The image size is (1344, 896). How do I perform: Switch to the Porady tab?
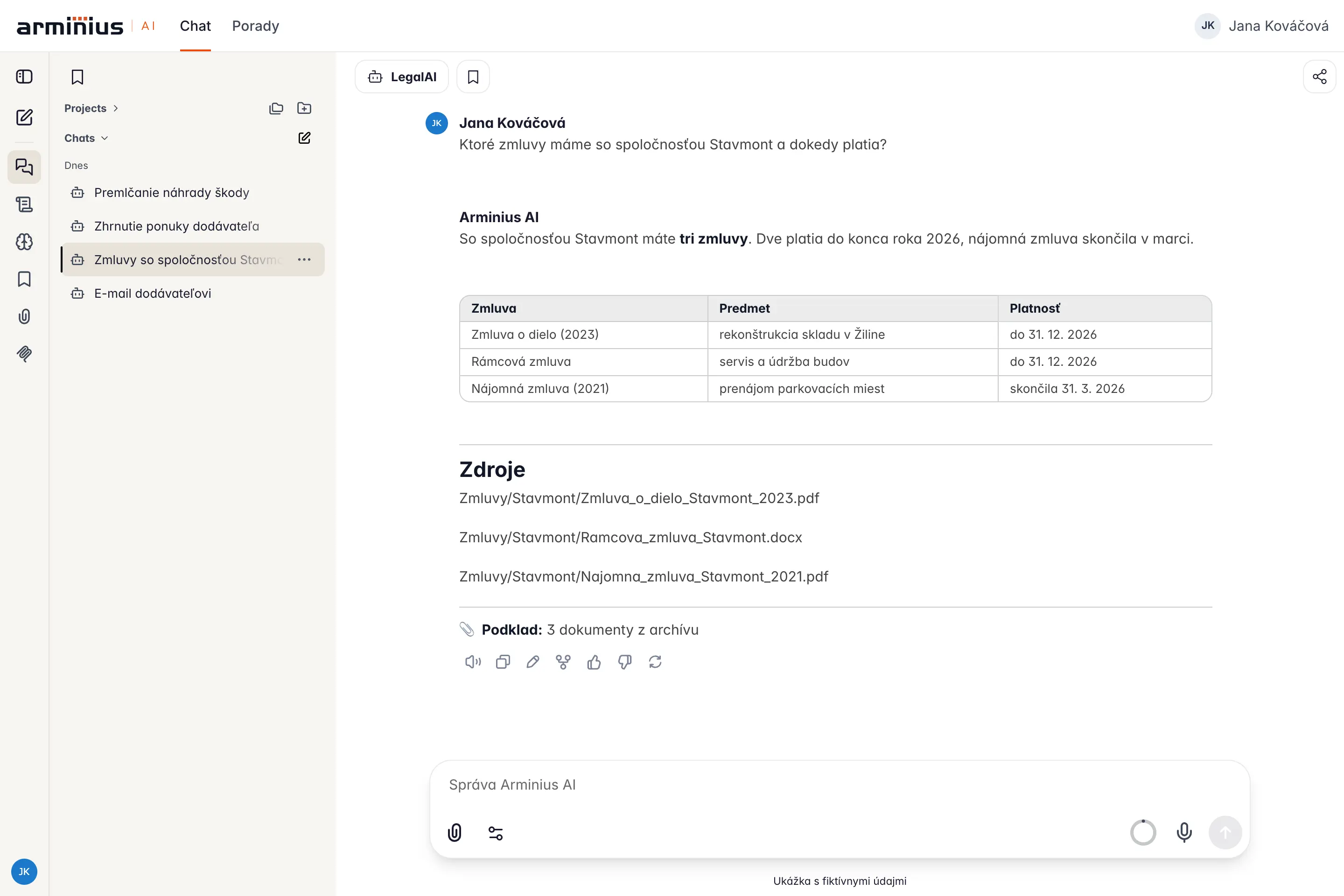[x=255, y=26]
